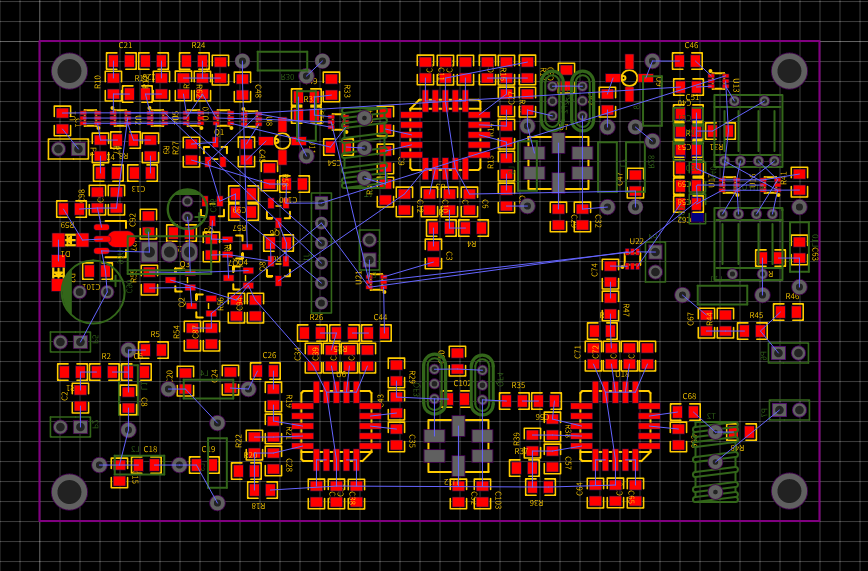Click the blue pad below C62
Screen dimensions: 868x571
click(697, 217)
